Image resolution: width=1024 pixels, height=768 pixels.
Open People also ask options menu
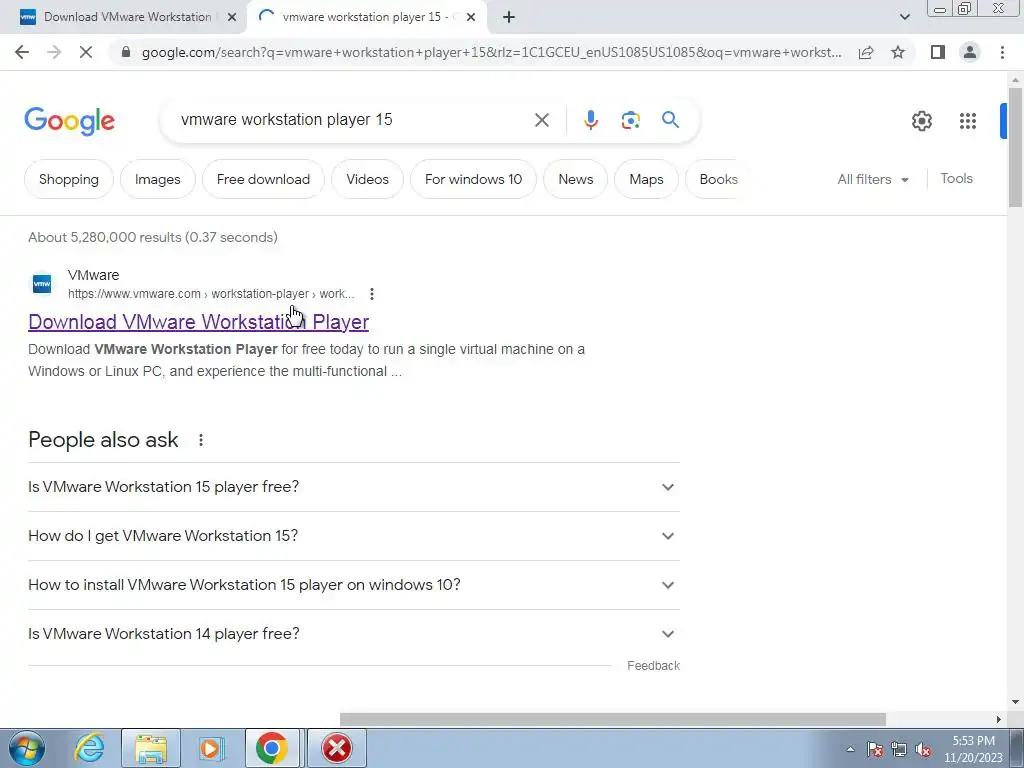click(200, 440)
